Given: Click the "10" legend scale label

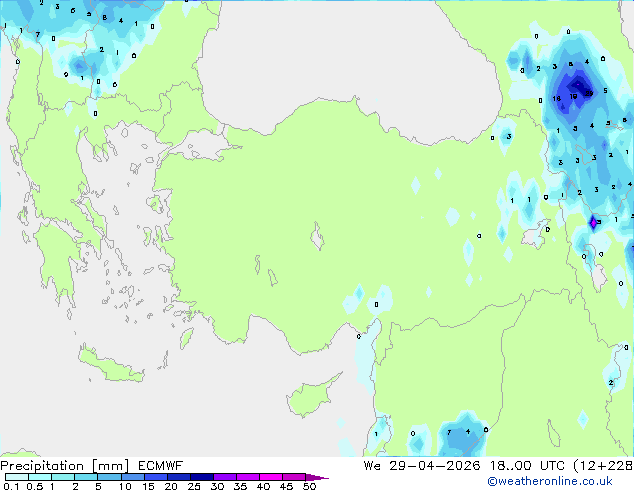Looking at the screenshot, I should coord(125,486).
